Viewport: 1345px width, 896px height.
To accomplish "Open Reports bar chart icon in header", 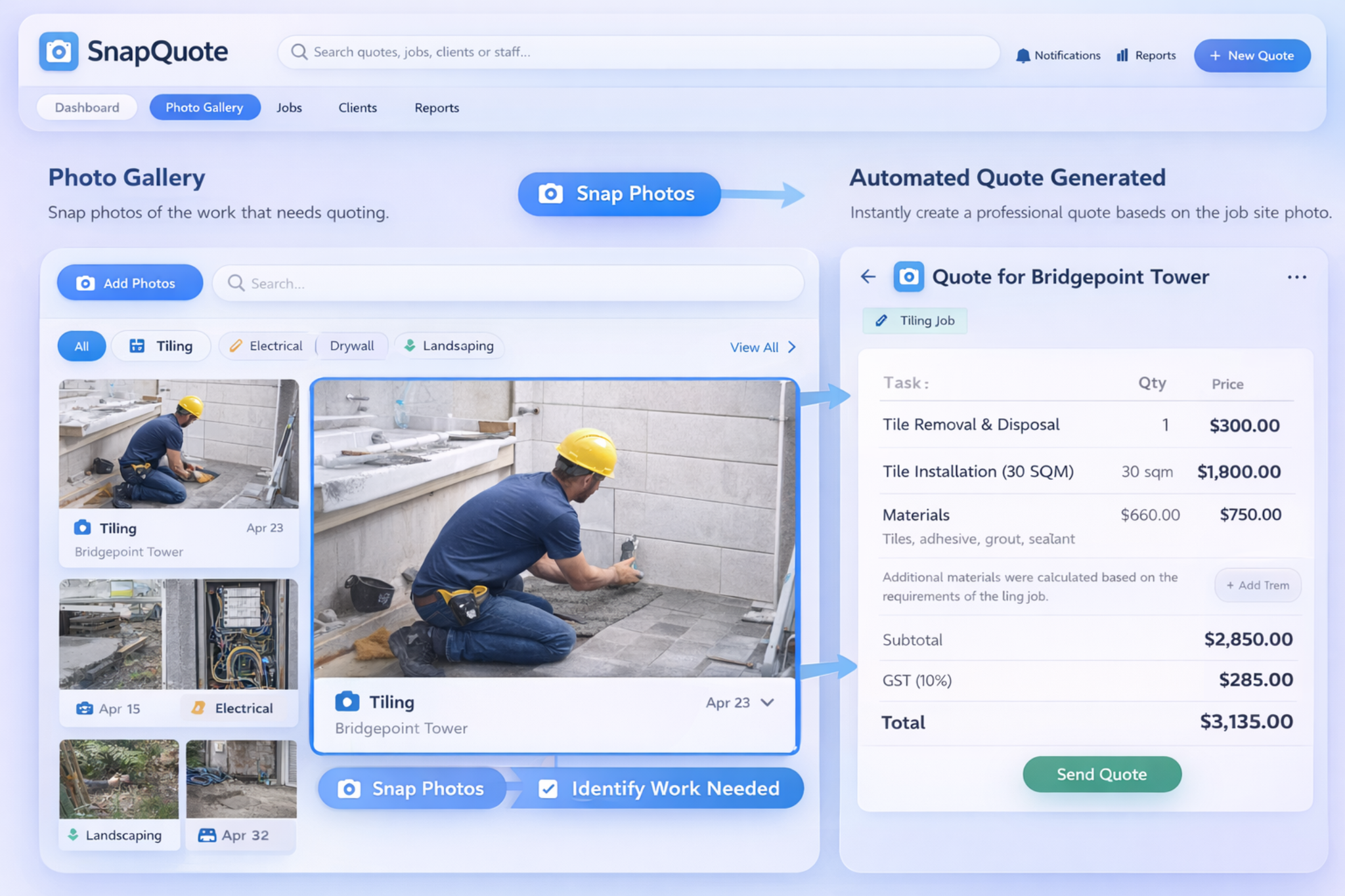I will click(x=1122, y=56).
